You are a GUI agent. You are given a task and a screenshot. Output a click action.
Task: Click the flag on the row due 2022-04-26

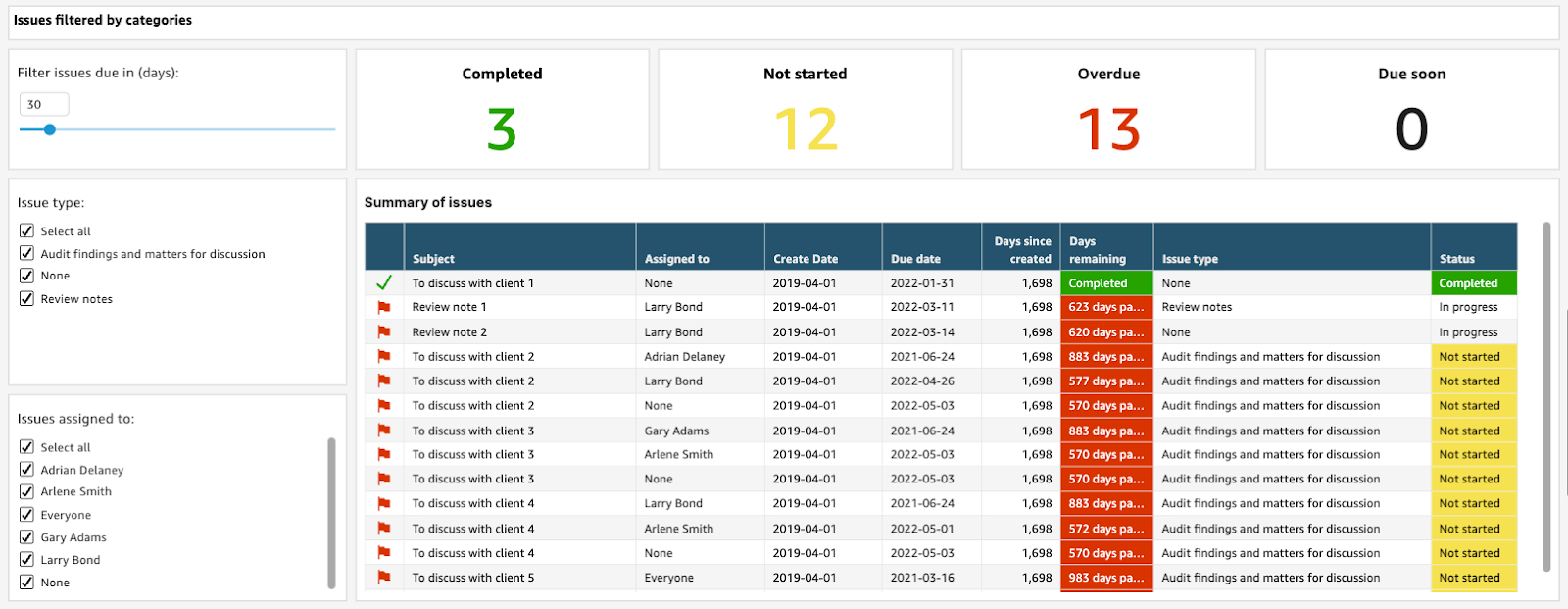coord(384,381)
